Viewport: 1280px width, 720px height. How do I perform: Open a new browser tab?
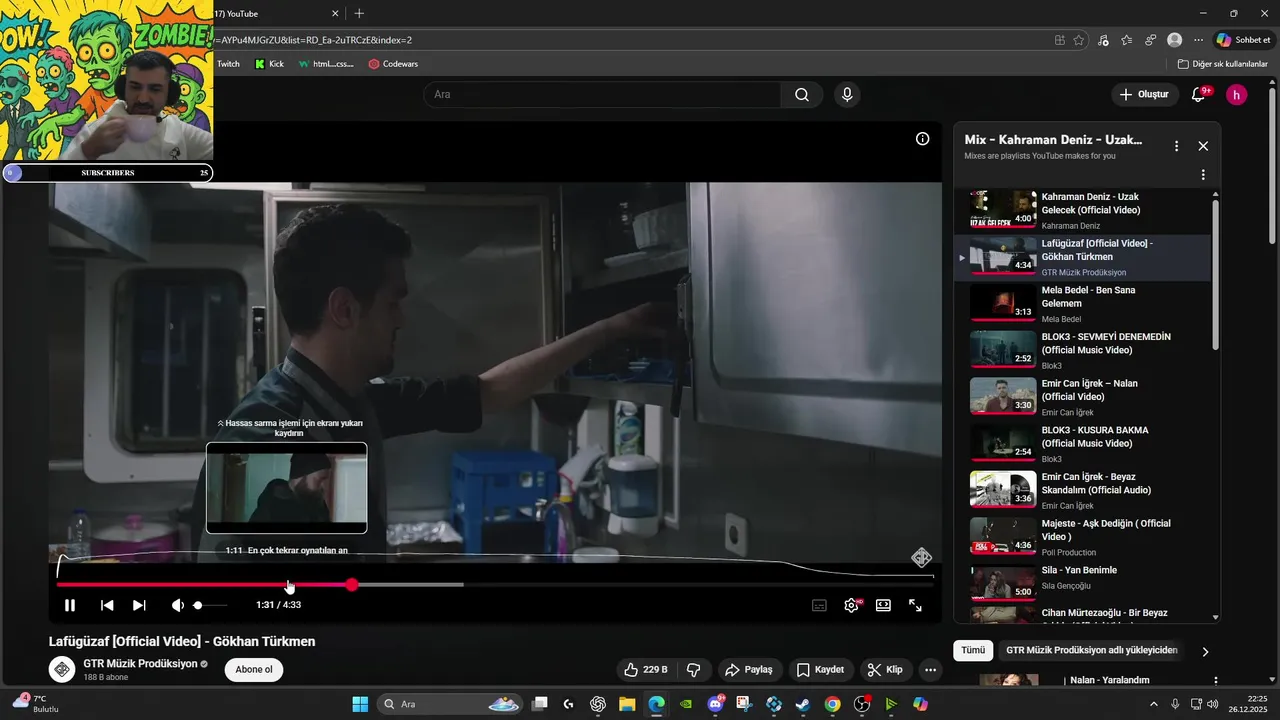359,14
